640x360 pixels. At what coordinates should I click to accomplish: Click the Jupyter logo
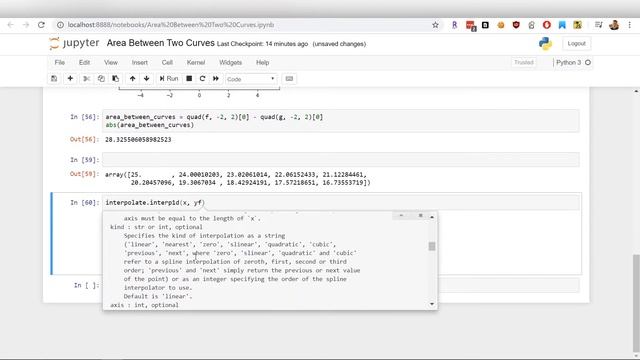point(74,43)
